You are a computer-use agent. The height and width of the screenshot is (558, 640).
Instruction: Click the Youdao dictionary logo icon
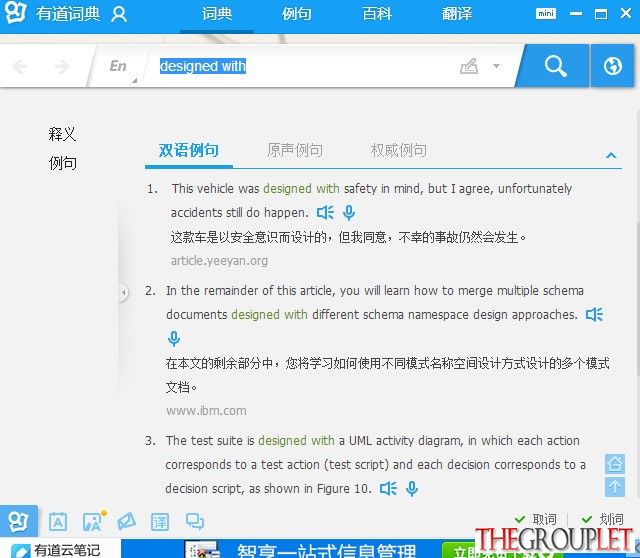coord(16,13)
